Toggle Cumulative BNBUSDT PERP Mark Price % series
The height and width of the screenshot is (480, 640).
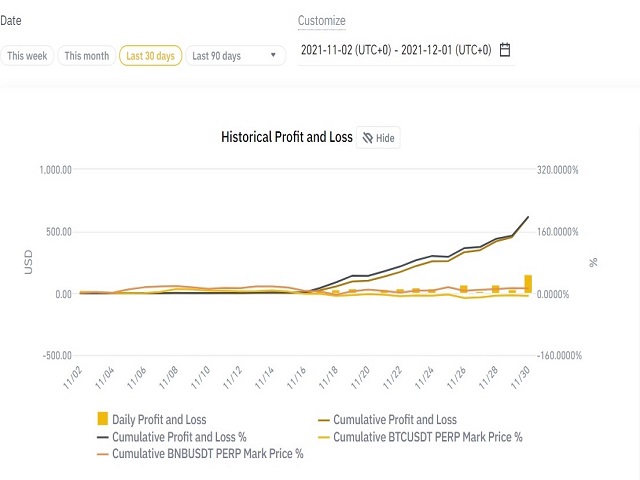[x=200, y=453]
